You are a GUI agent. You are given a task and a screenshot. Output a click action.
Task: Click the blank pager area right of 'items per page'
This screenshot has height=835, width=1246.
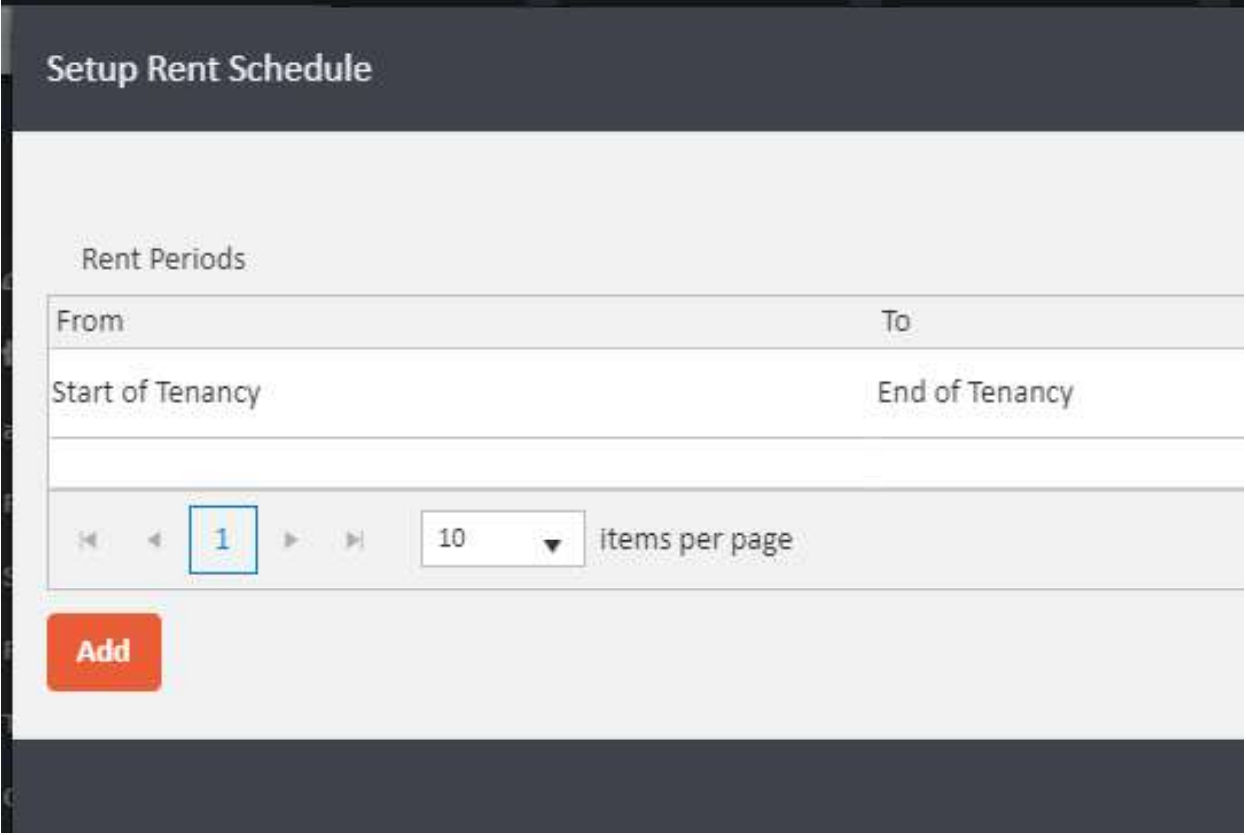click(1000, 540)
